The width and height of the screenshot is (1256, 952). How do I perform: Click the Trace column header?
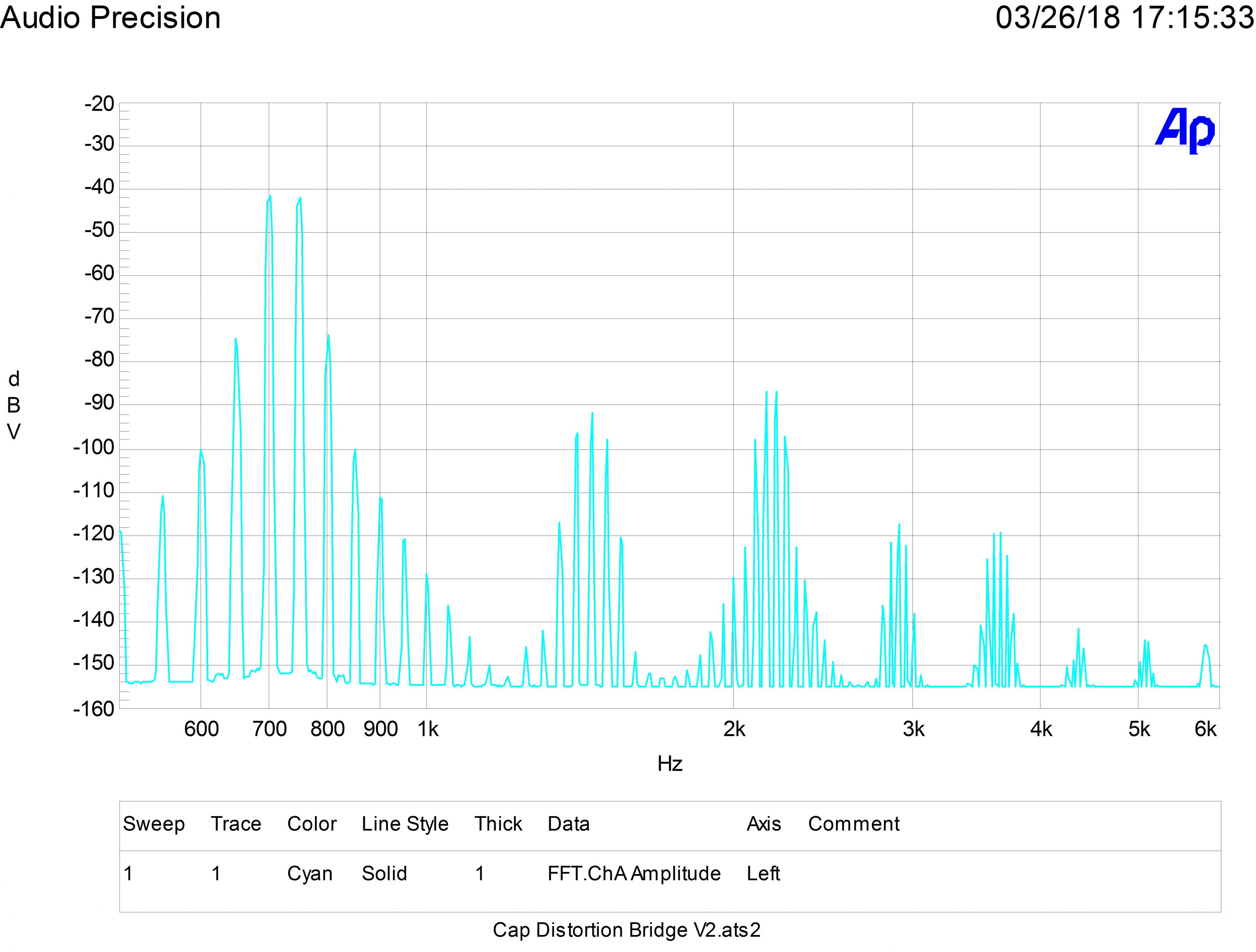pos(236,824)
